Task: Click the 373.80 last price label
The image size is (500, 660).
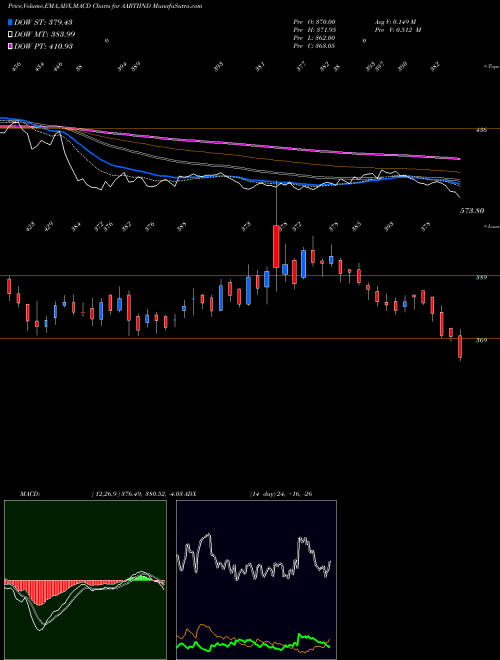Action: tap(472, 210)
